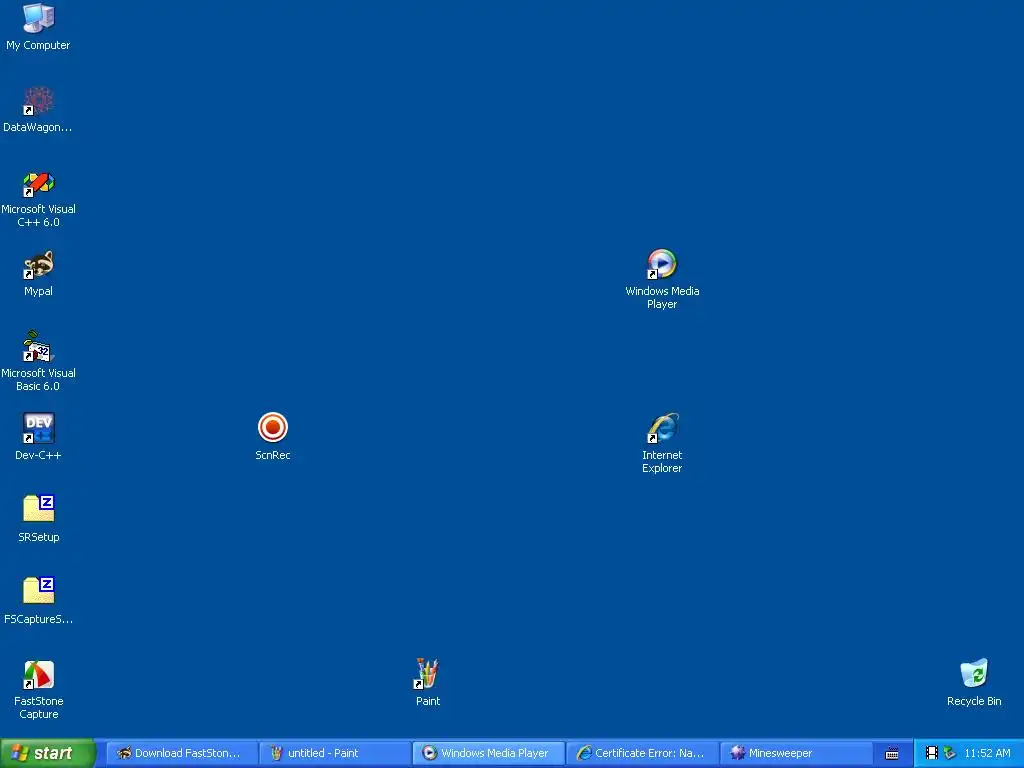
Task: Open the Start menu
Action: click(x=47, y=753)
